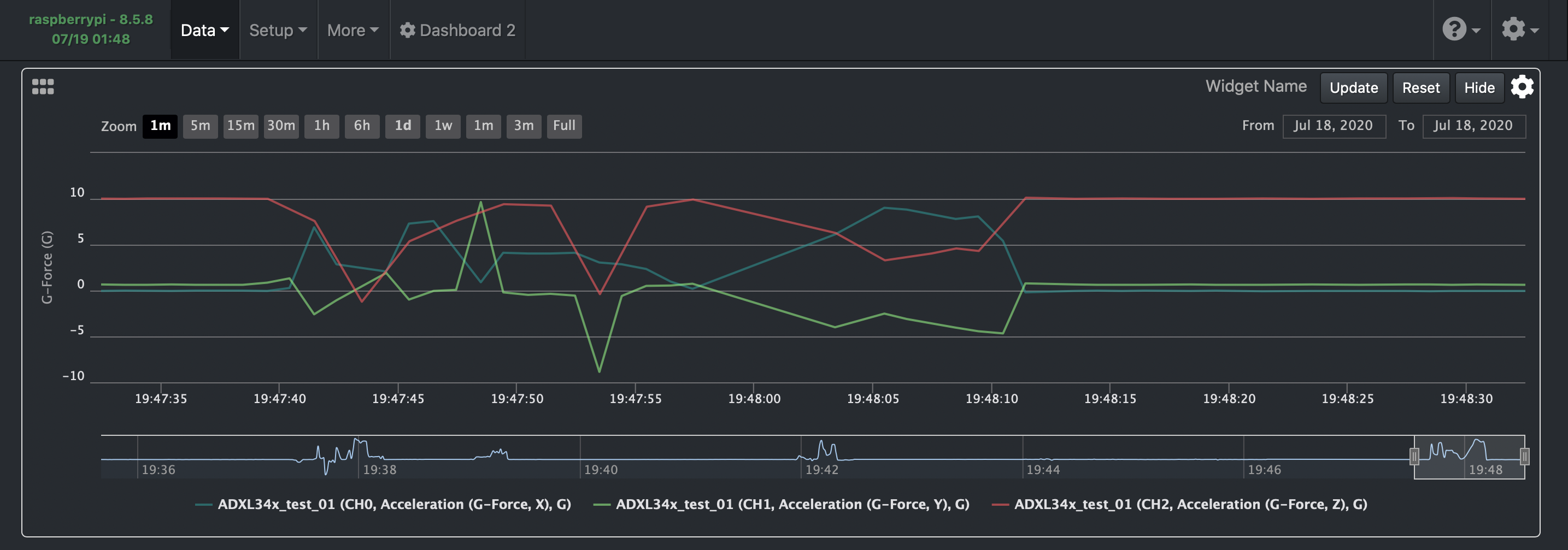Click the Update button
This screenshot has width=1568, height=550.
1353,87
